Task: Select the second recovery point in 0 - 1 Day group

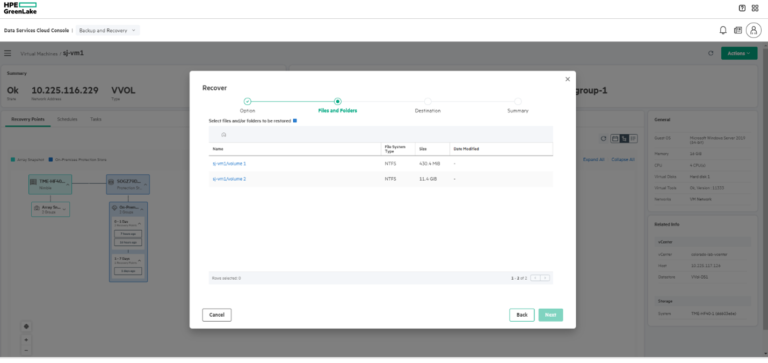Action: point(128,242)
